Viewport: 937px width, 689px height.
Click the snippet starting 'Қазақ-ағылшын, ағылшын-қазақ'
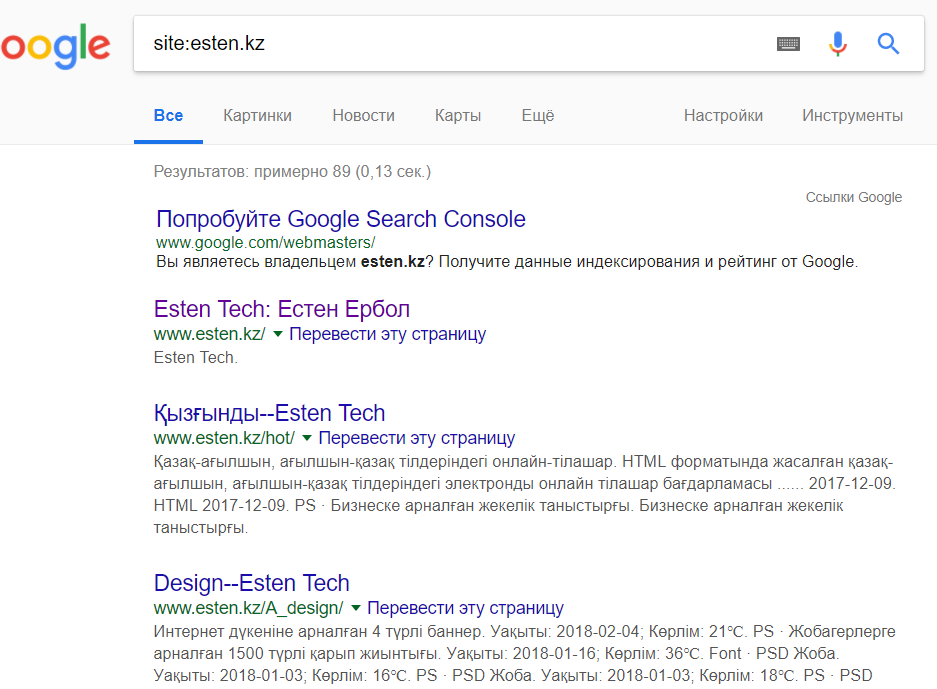click(524, 495)
